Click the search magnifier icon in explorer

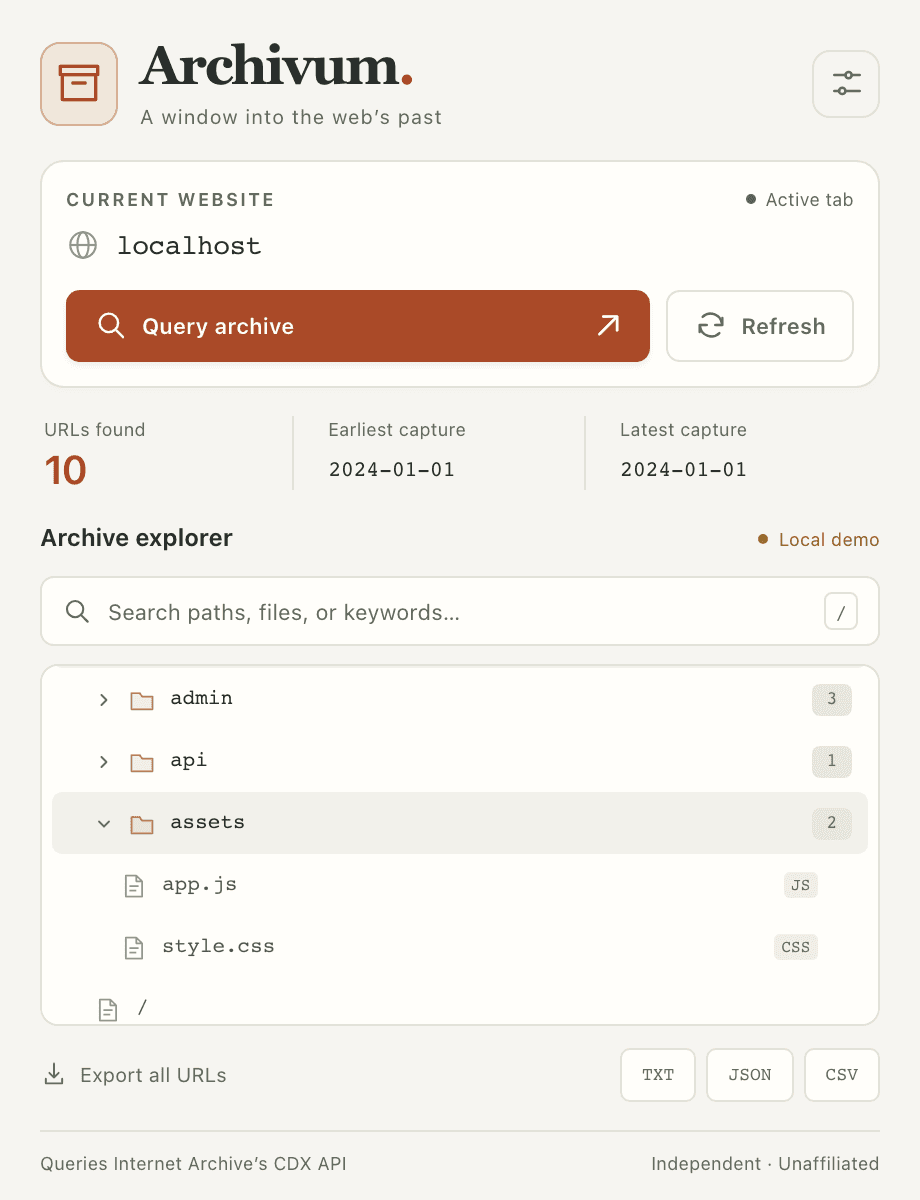click(x=78, y=612)
